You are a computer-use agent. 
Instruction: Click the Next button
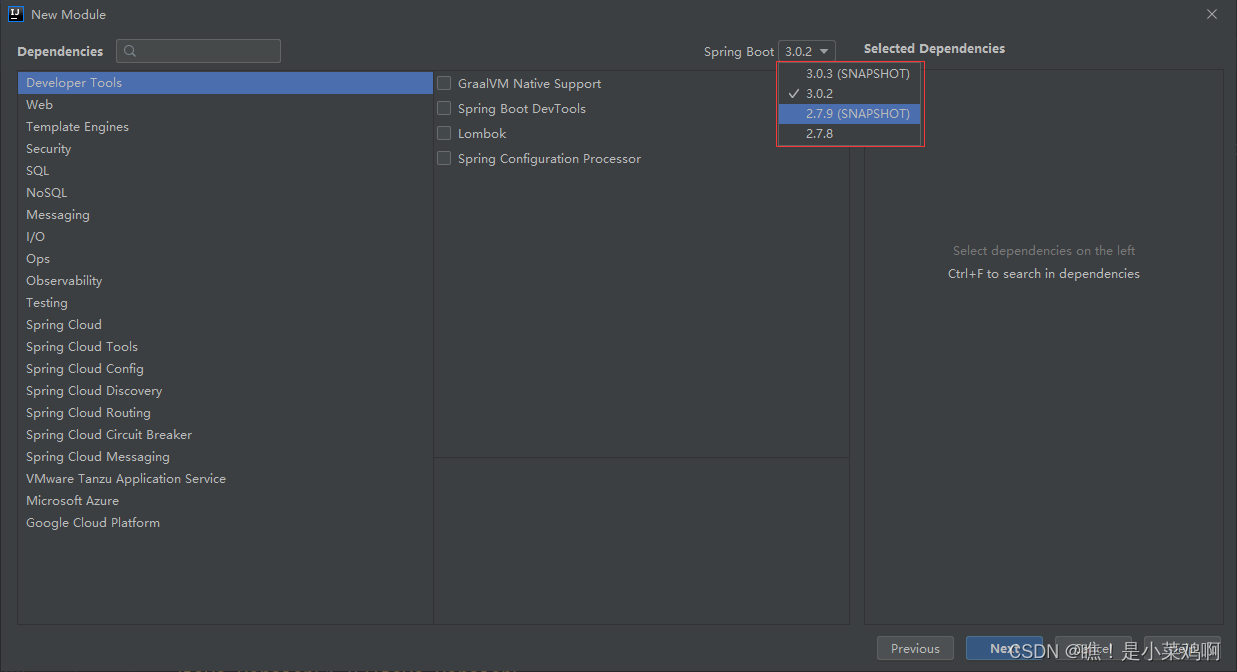click(x=1004, y=648)
